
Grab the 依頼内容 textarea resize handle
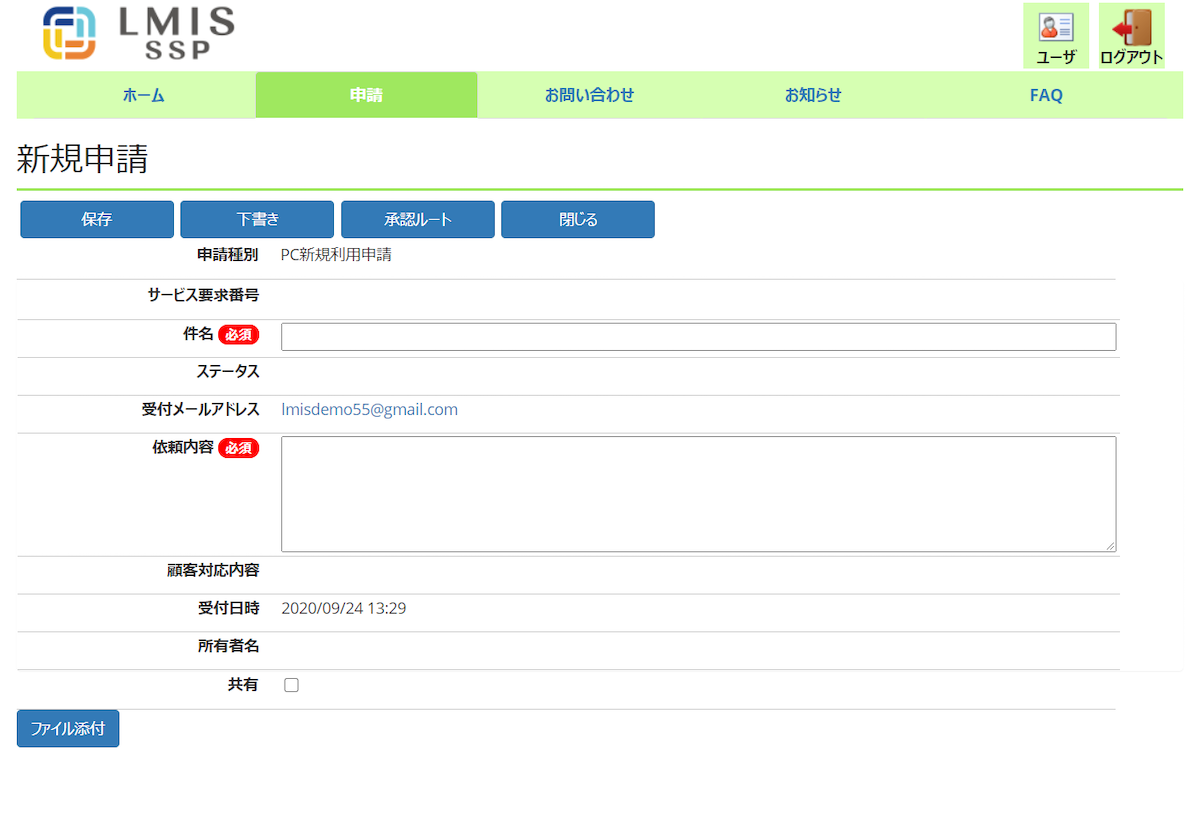[x=1109, y=545]
